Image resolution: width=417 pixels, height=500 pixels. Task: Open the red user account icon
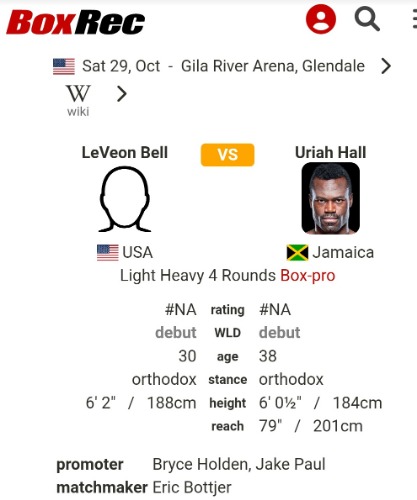point(321,19)
